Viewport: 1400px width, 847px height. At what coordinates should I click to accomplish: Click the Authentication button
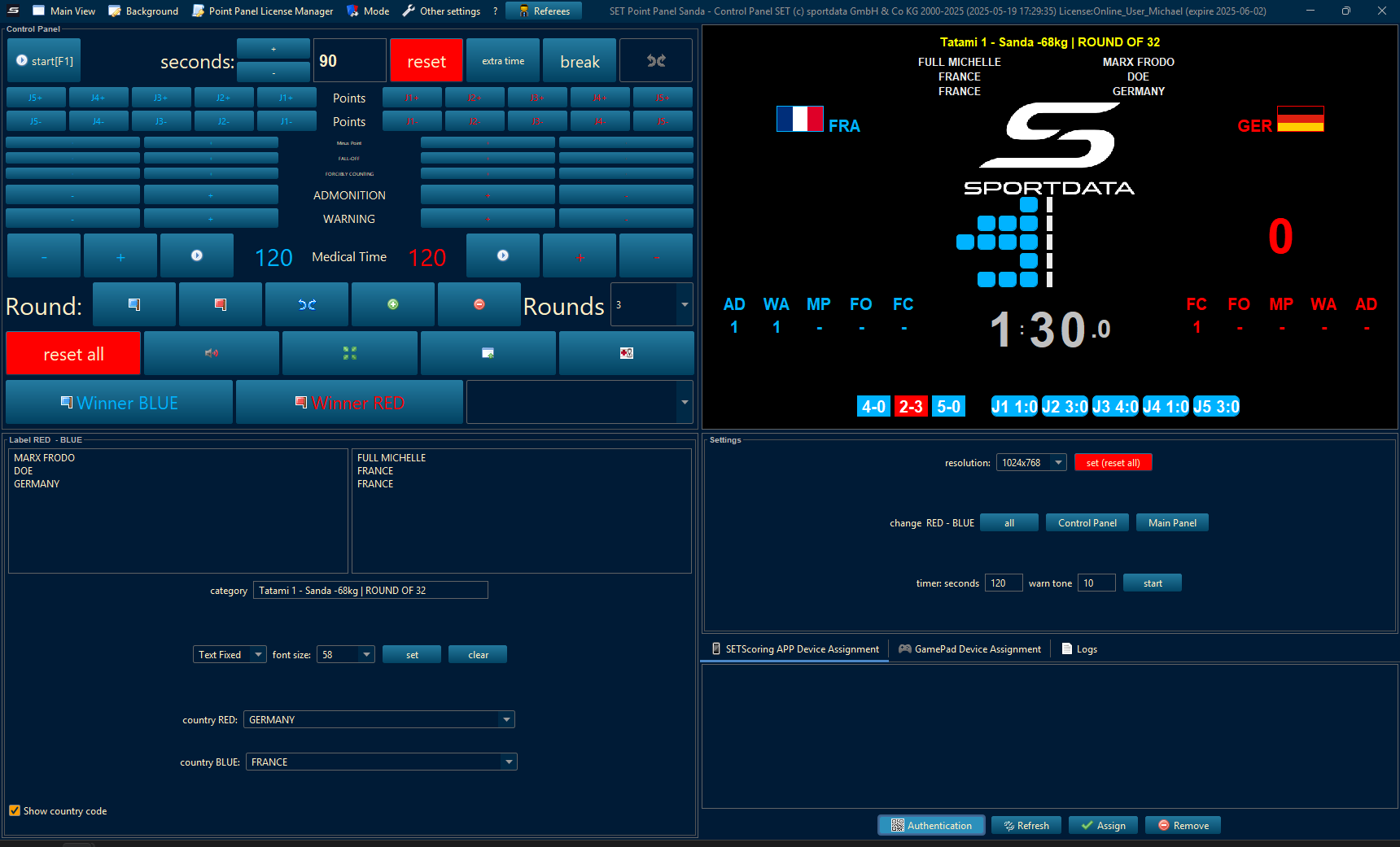coord(931,825)
